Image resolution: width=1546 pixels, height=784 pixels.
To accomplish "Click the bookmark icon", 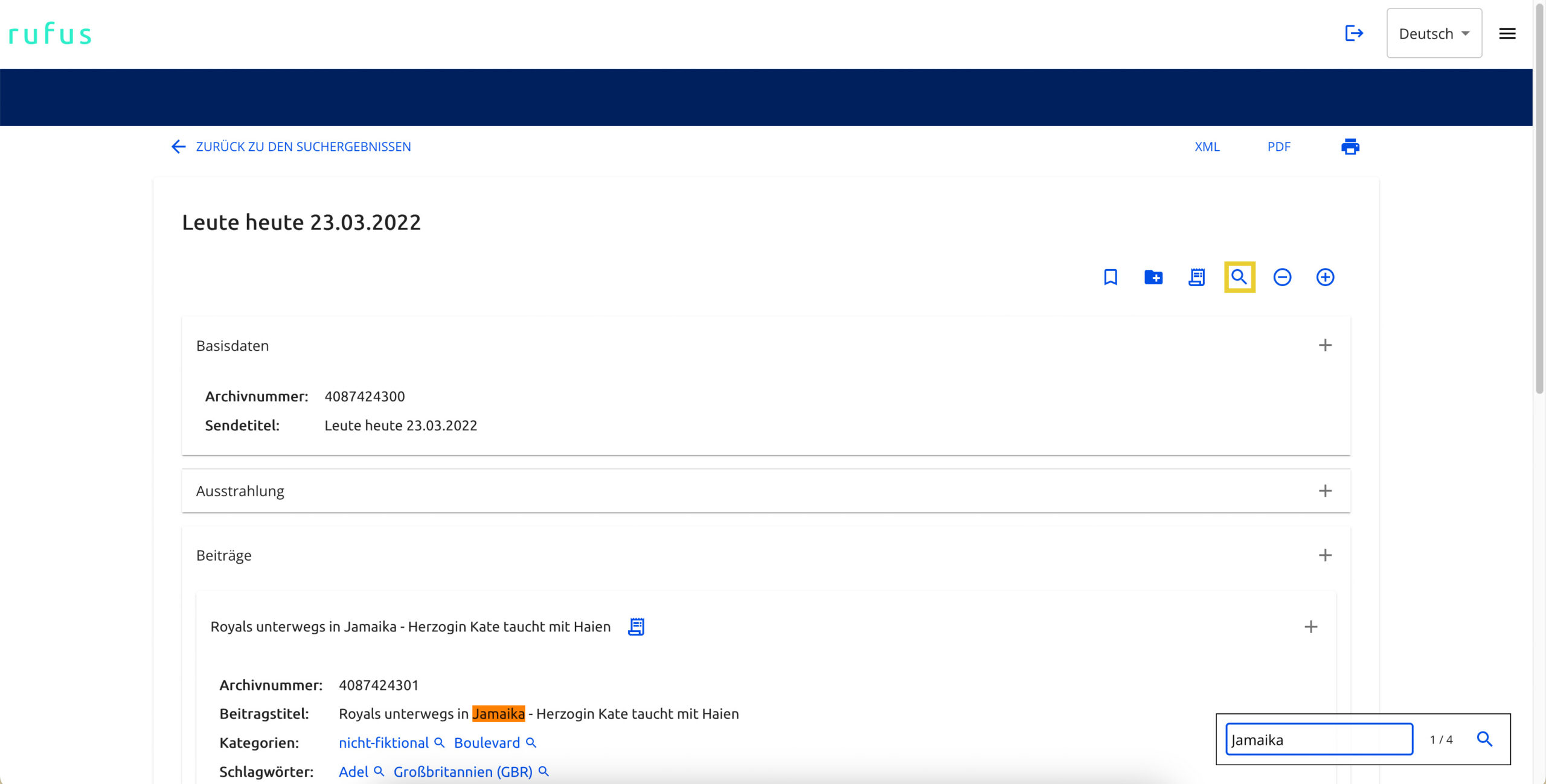I will tap(1110, 277).
